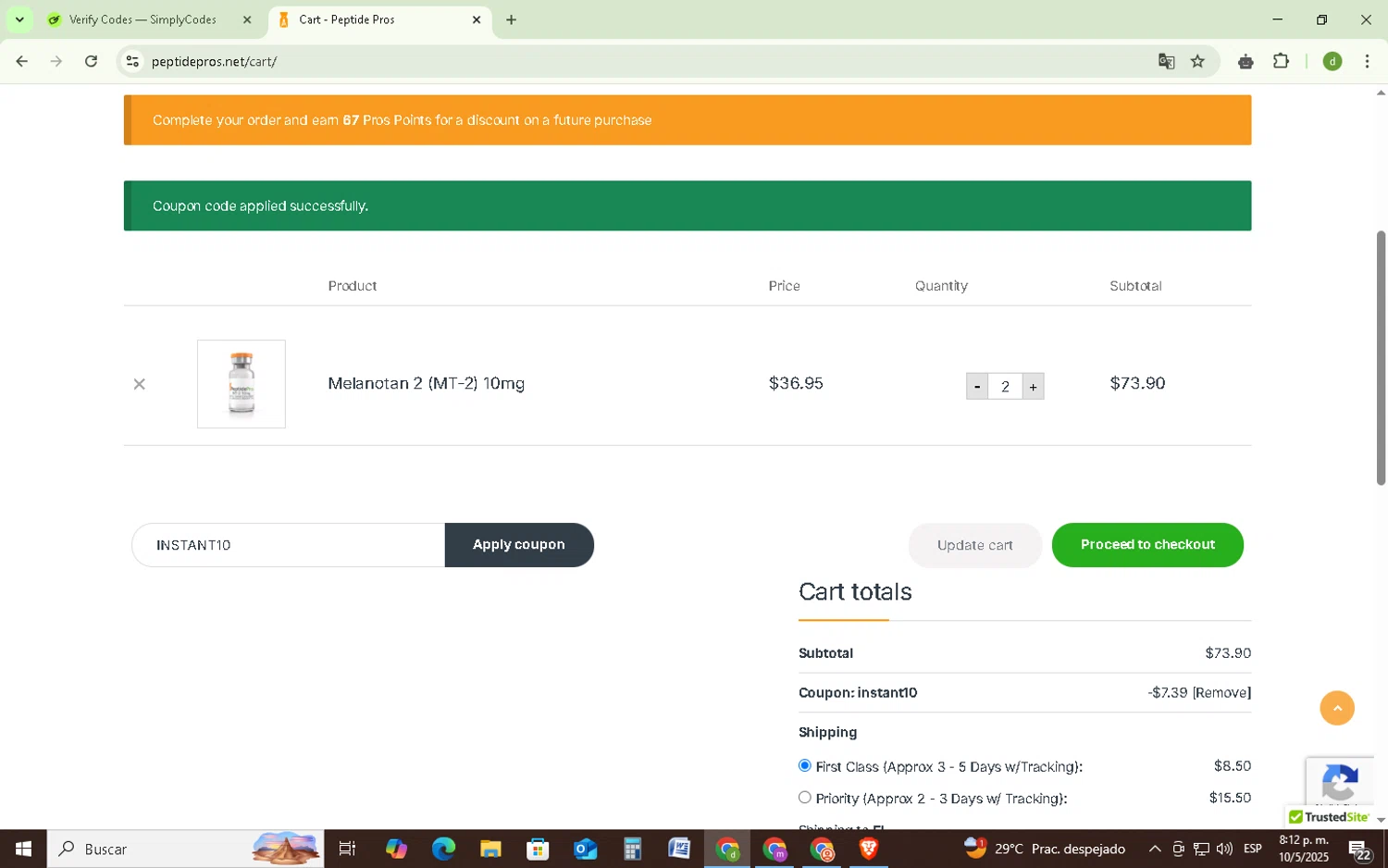Click Proceed to checkout
Image resolution: width=1388 pixels, height=868 pixels.
(1147, 545)
